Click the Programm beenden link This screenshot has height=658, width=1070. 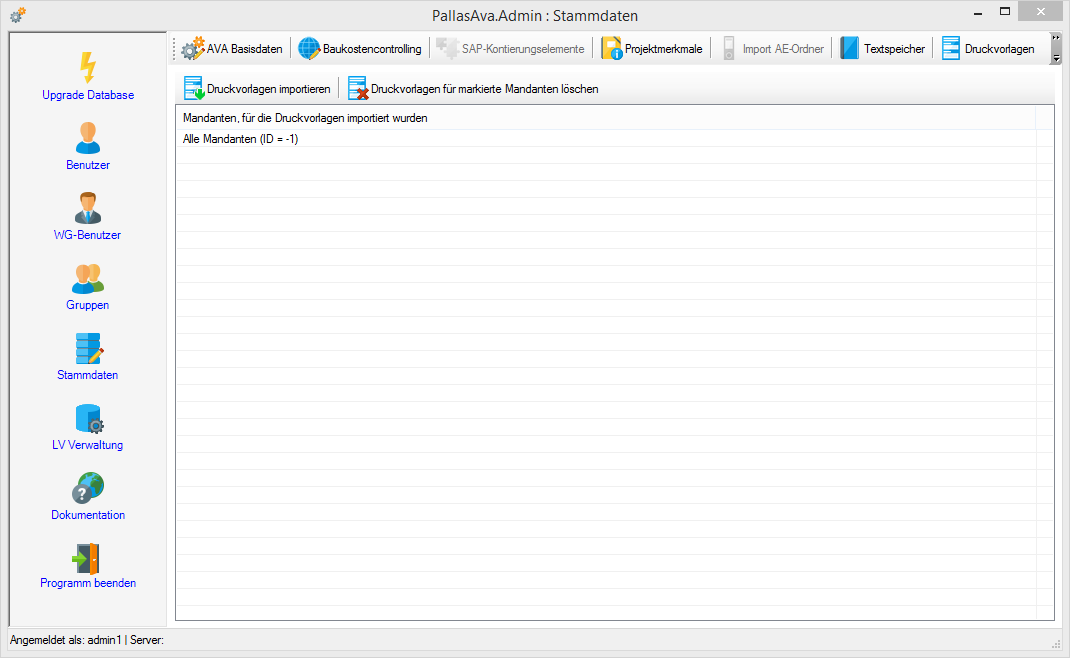click(88, 583)
